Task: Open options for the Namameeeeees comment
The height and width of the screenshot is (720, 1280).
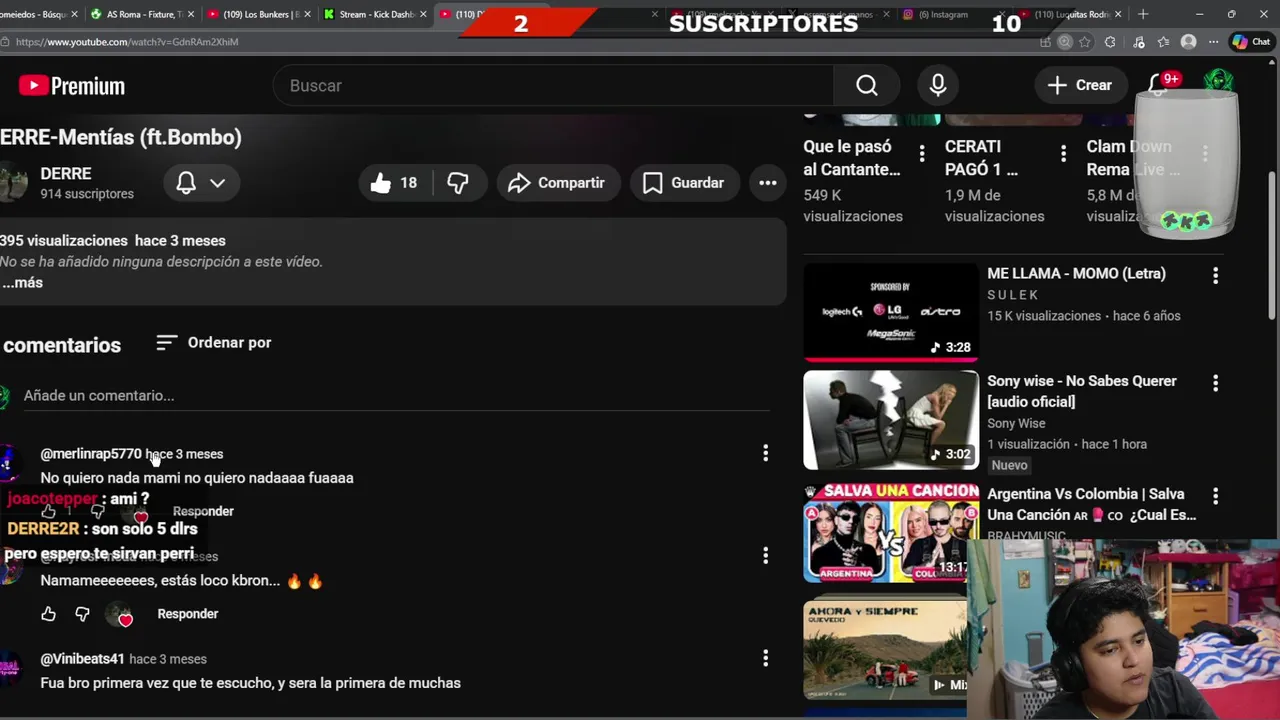Action: click(x=766, y=556)
